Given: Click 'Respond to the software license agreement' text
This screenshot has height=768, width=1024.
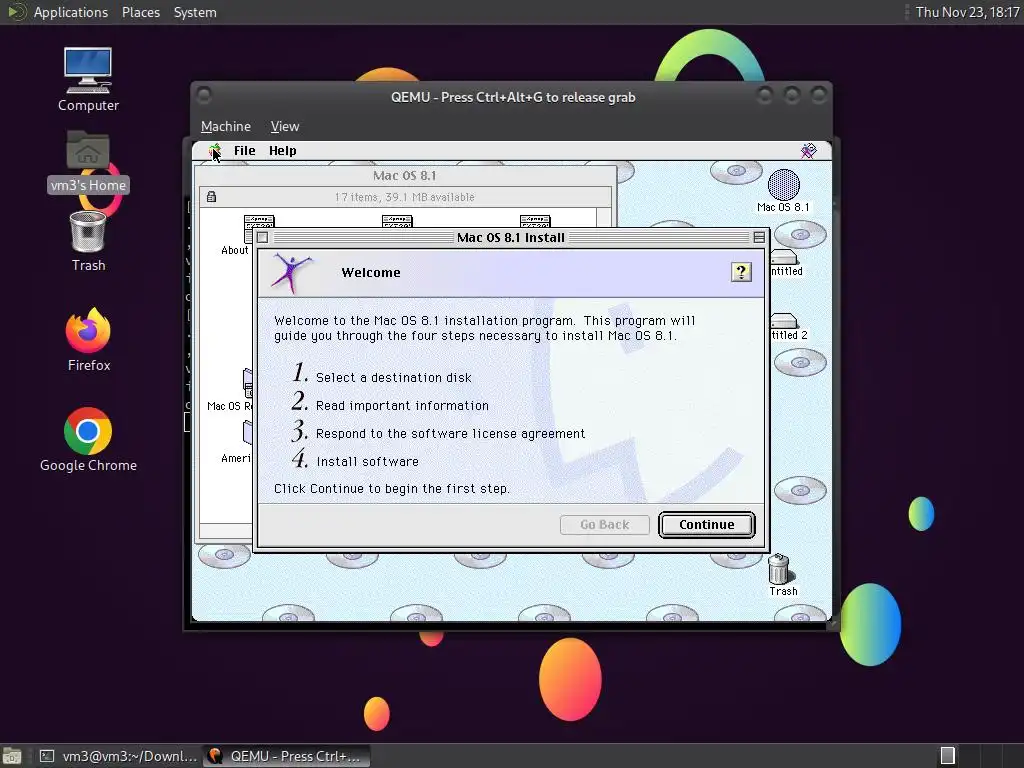Looking at the screenshot, I should (451, 434).
